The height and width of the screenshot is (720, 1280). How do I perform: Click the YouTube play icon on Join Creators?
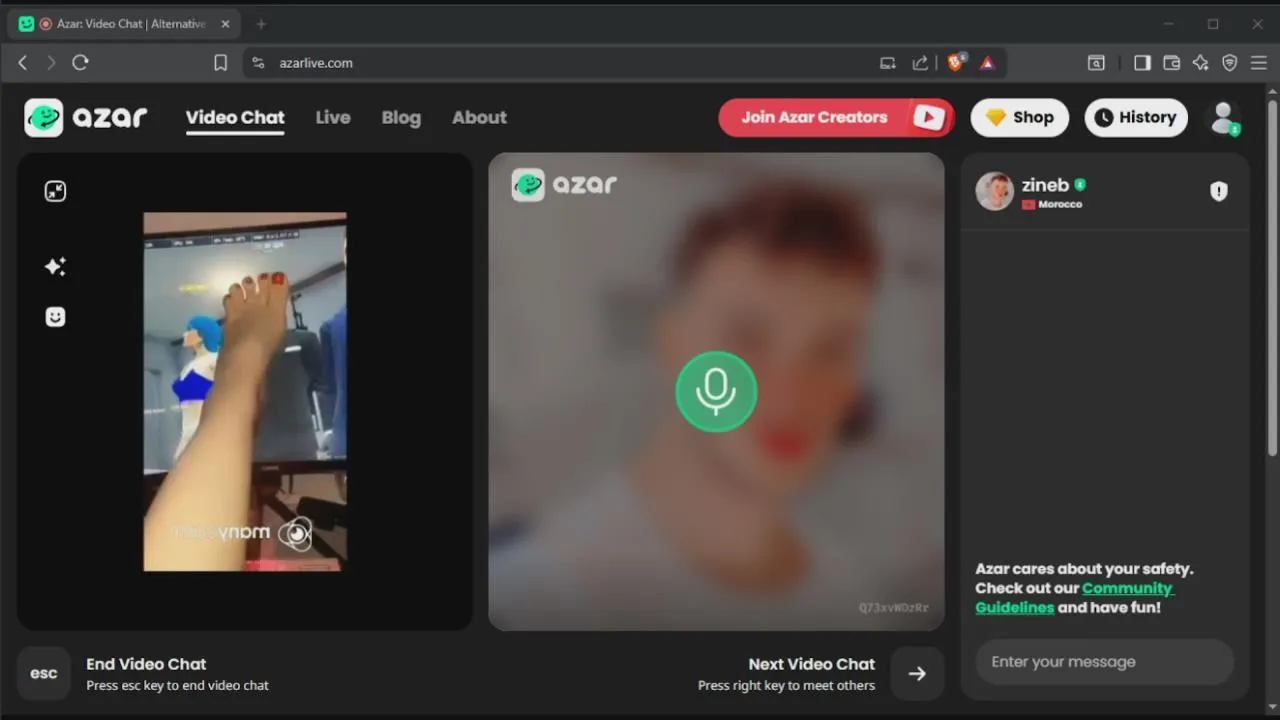(x=928, y=118)
